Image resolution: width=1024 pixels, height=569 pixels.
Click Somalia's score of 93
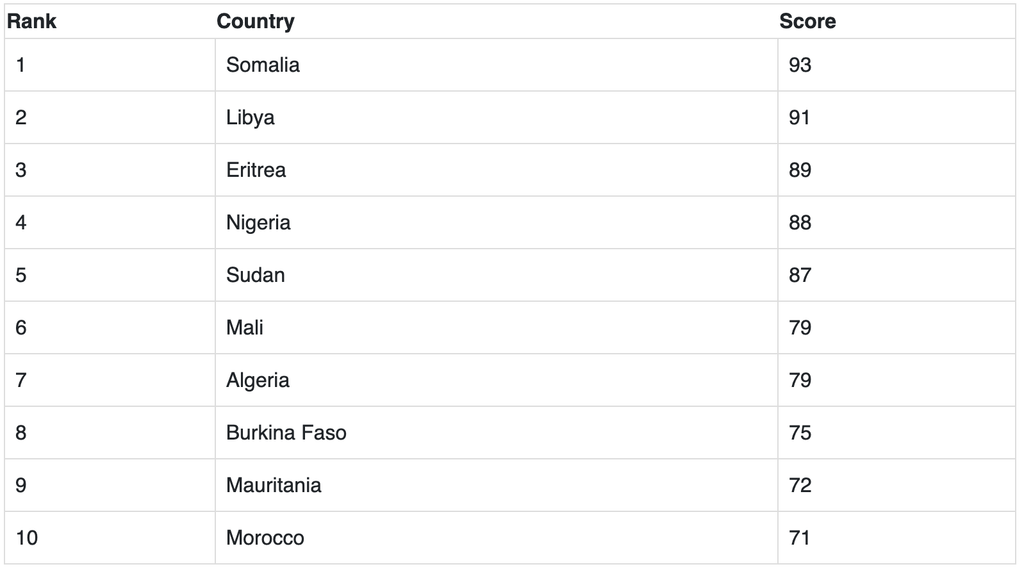[x=800, y=65]
